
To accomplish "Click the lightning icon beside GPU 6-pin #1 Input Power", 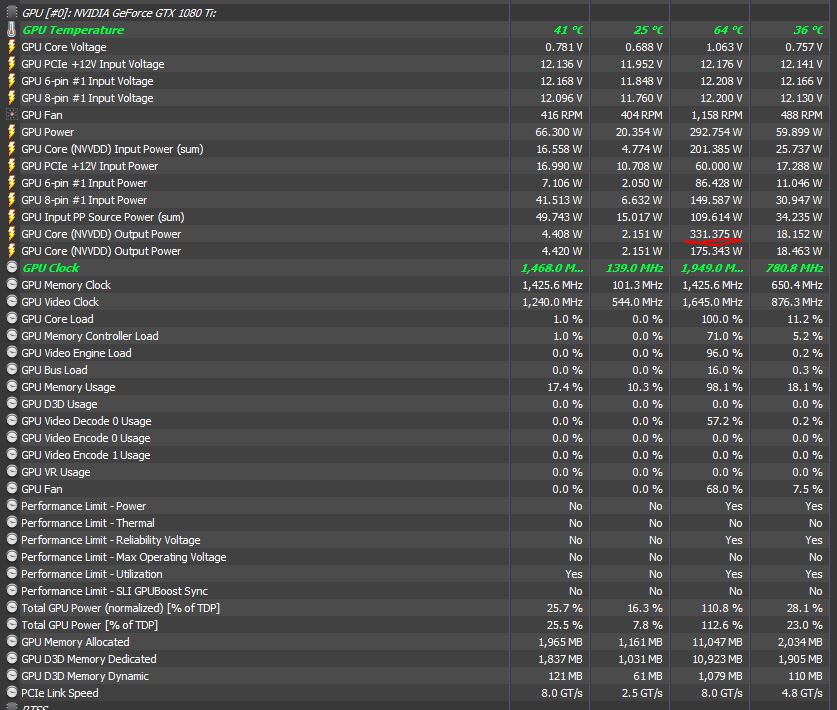I will [x=11, y=183].
